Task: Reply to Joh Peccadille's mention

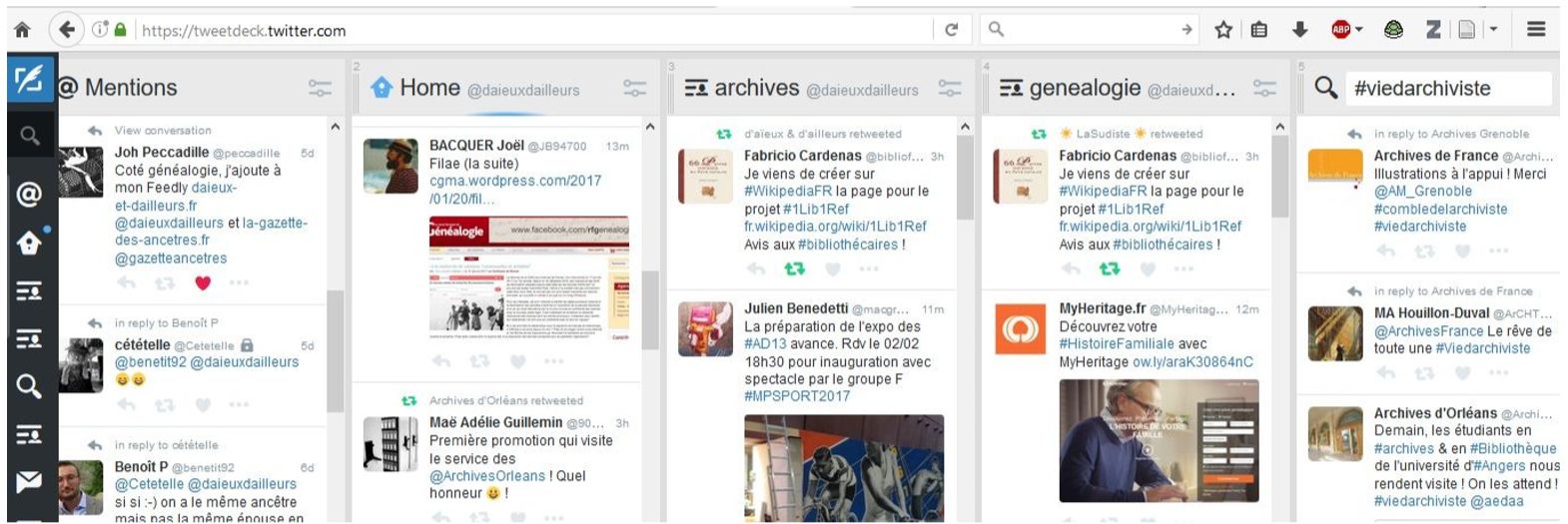Action: (x=126, y=283)
